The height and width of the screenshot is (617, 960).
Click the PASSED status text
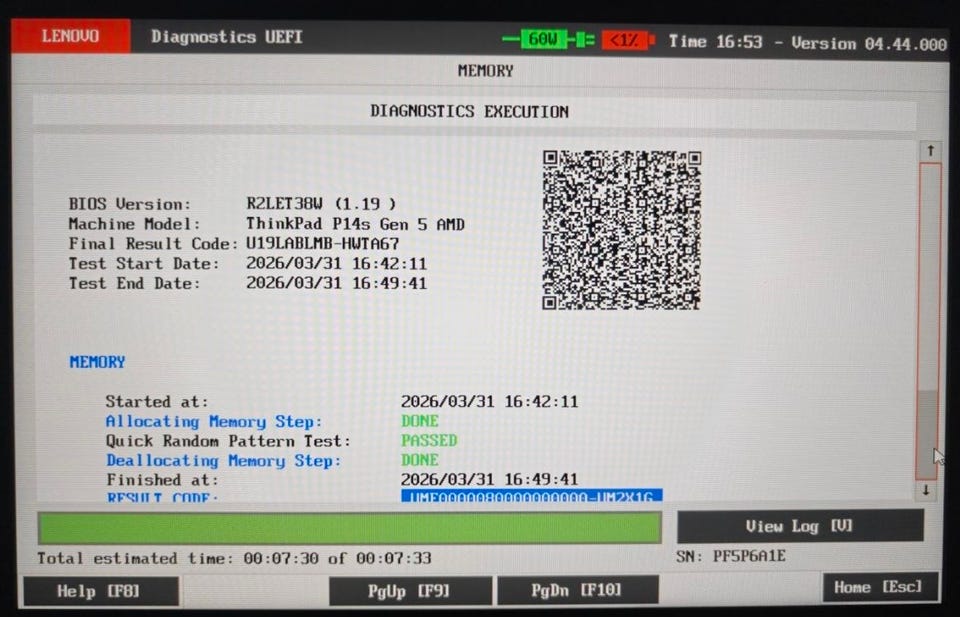tap(429, 441)
